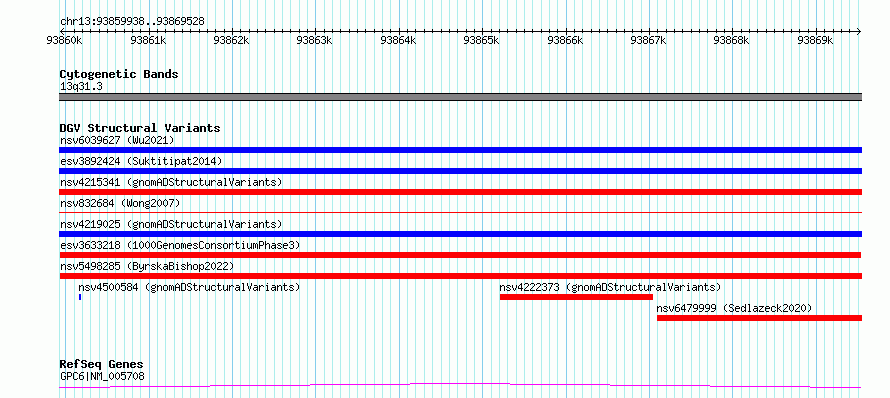This screenshot has height=398, width=890.
Task: Click the 93869k ruler tick label
Action: 815,40
